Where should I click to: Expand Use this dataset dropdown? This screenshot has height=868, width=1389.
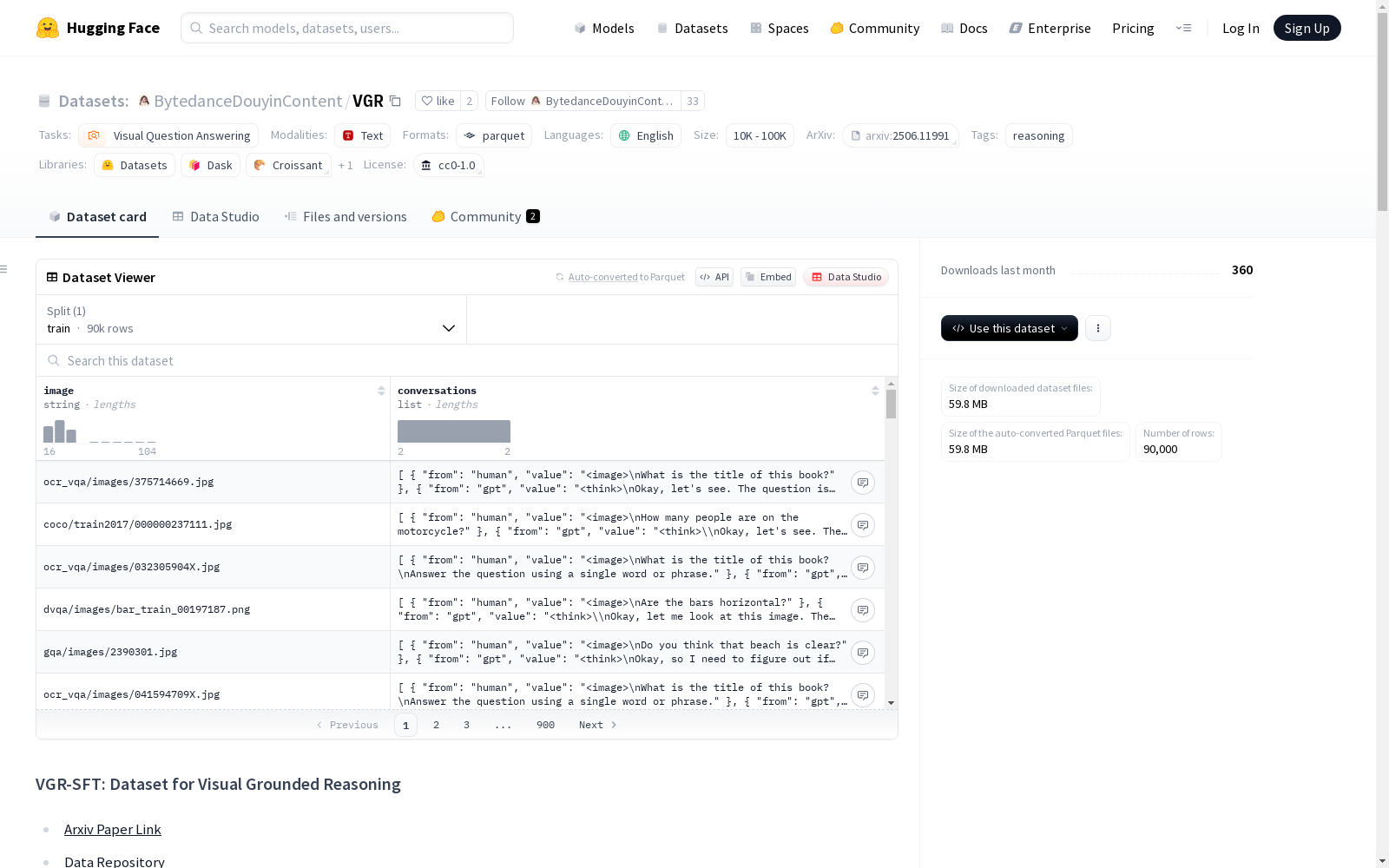tap(1010, 328)
